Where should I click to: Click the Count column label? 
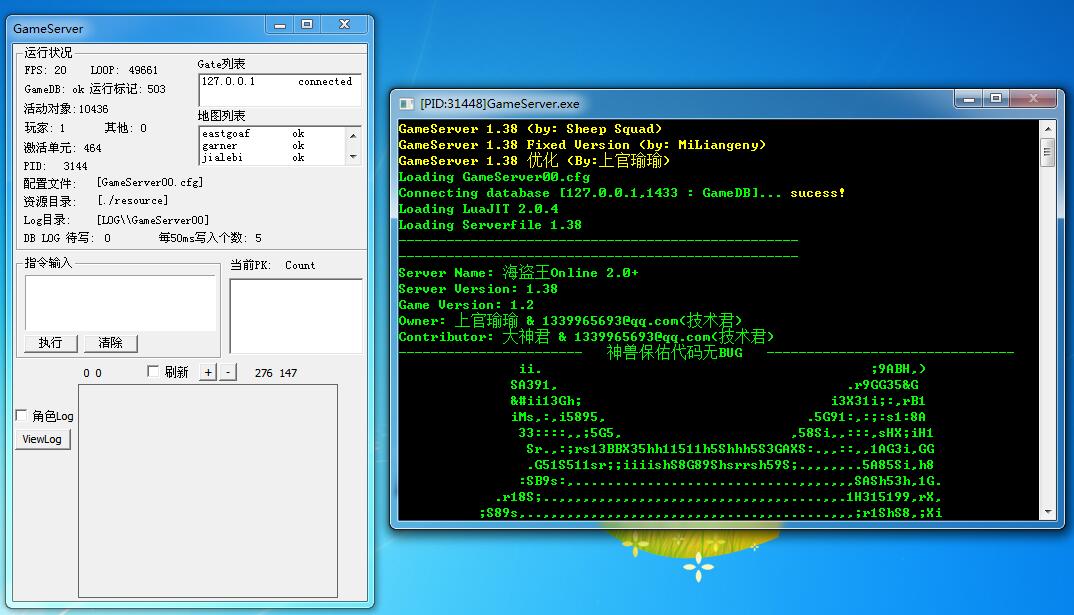pos(300,265)
